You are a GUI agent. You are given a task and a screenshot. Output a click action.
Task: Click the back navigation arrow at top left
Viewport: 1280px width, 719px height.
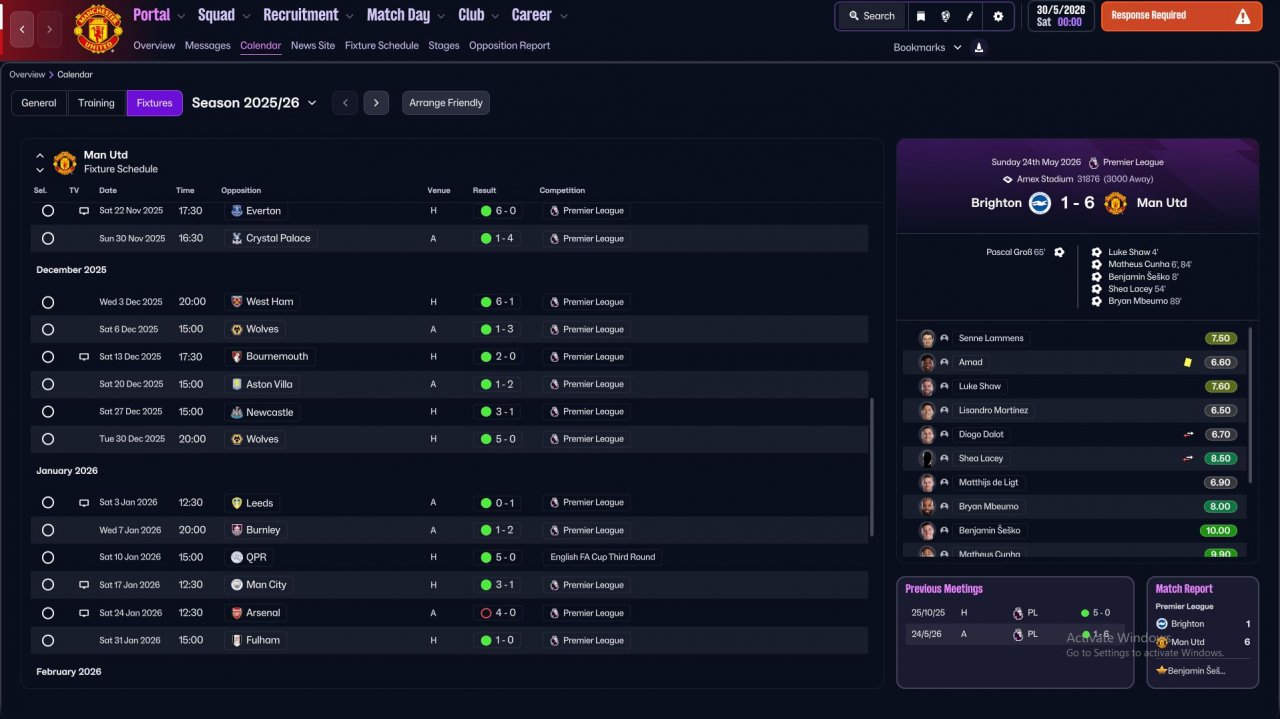22,29
